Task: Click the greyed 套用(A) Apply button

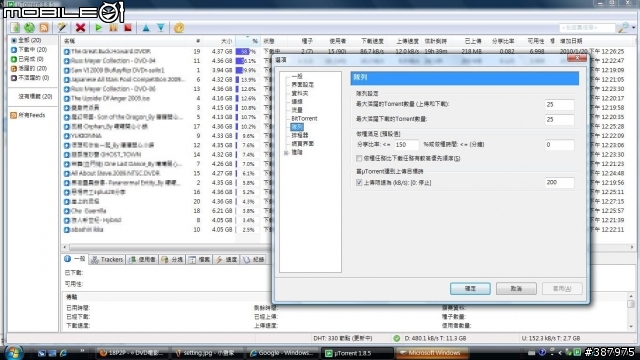Action: [x=562, y=289]
